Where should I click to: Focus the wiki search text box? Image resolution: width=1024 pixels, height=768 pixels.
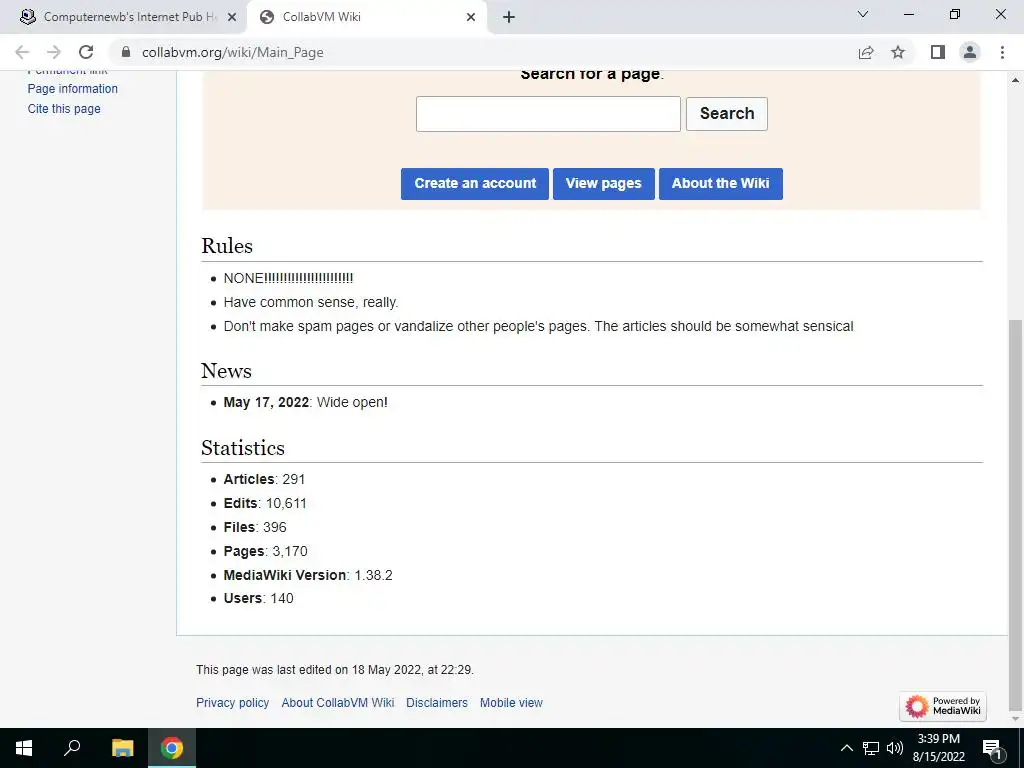(x=548, y=114)
